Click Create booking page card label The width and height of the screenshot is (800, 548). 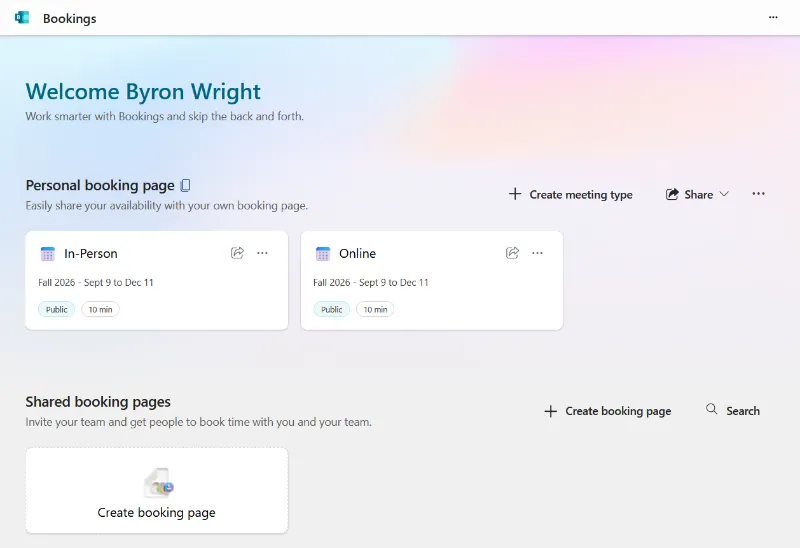156,512
